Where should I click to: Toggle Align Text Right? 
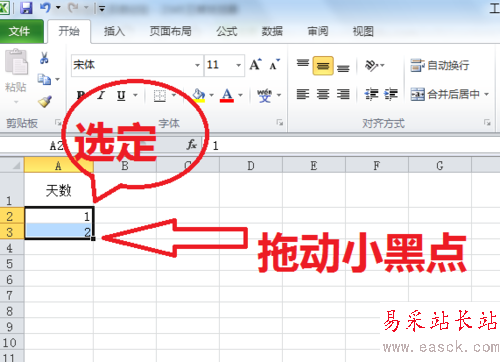tap(343, 94)
